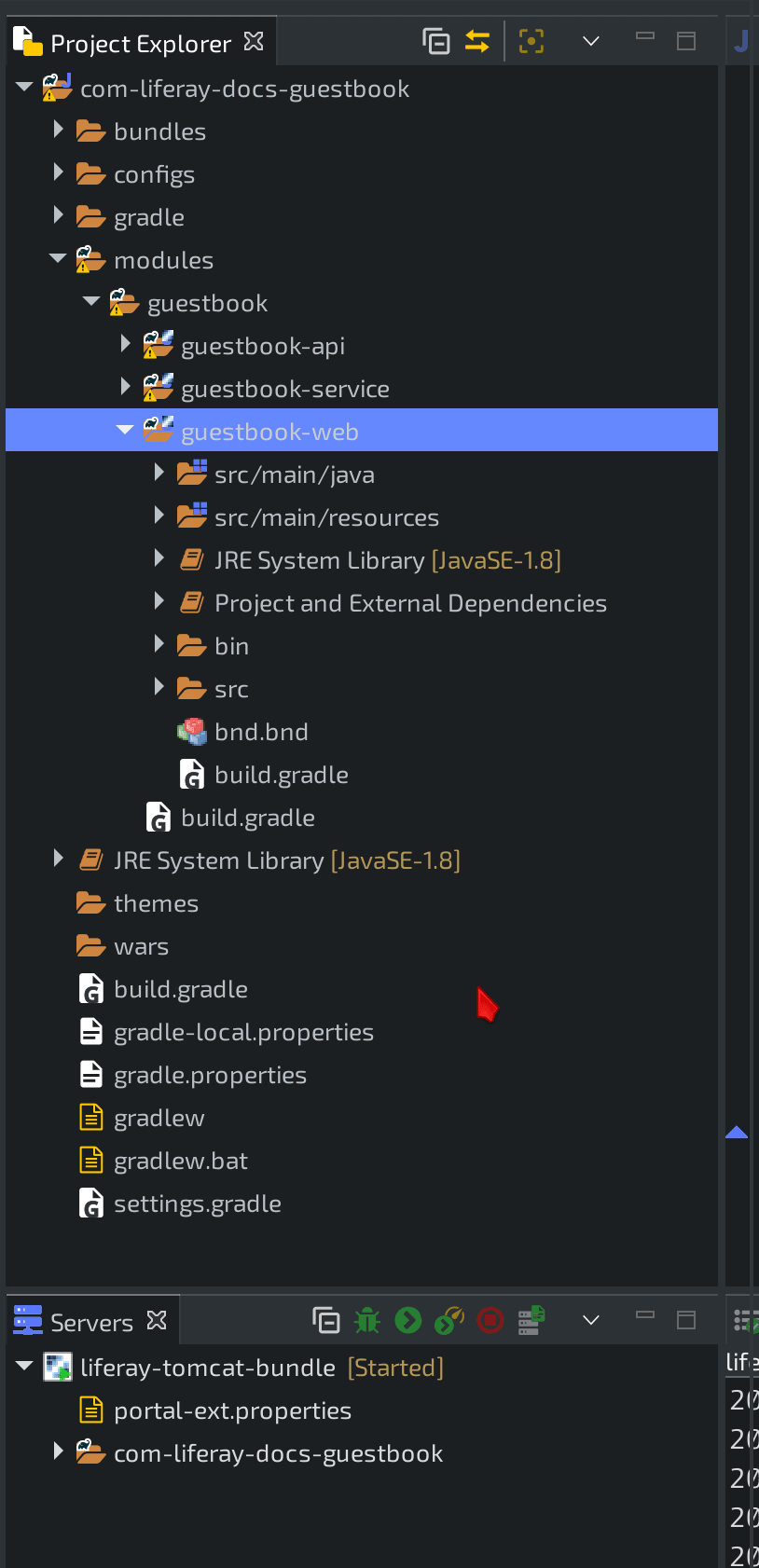Click the liferay-tomcat-bundle server icon
The width and height of the screenshot is (759, 1568).
tap(58, 1368)
